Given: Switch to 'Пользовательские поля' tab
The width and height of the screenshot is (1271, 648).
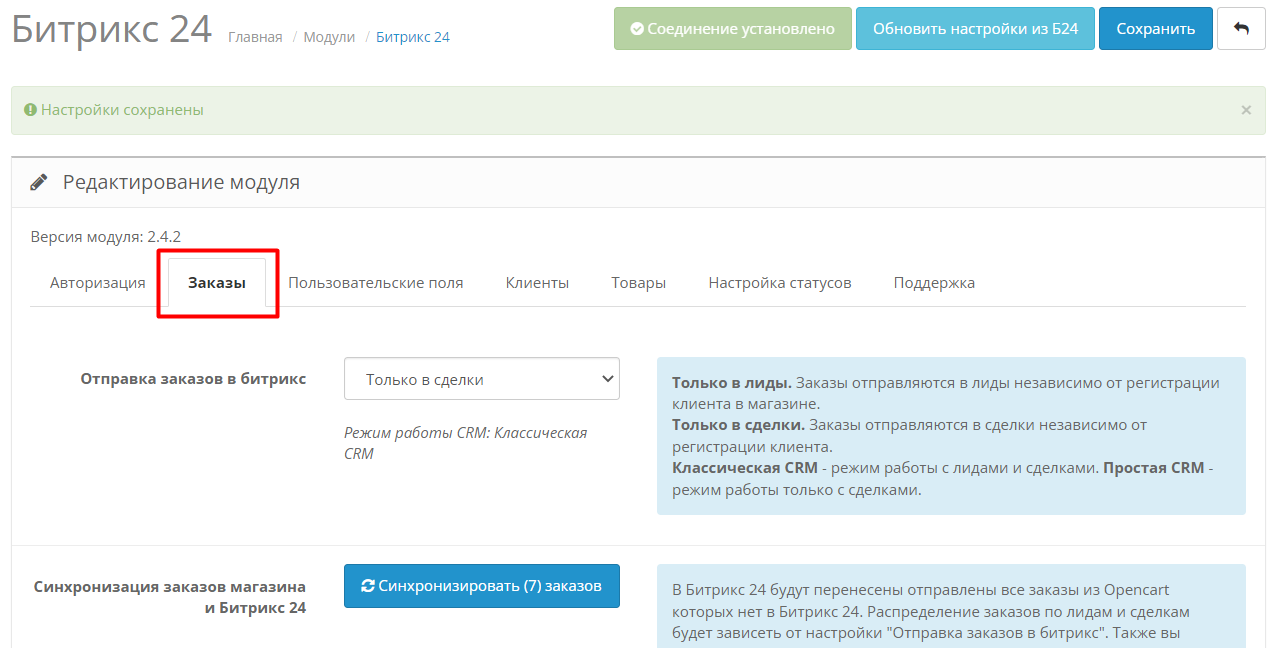Looking at the screenshot, I should (376, 283).
